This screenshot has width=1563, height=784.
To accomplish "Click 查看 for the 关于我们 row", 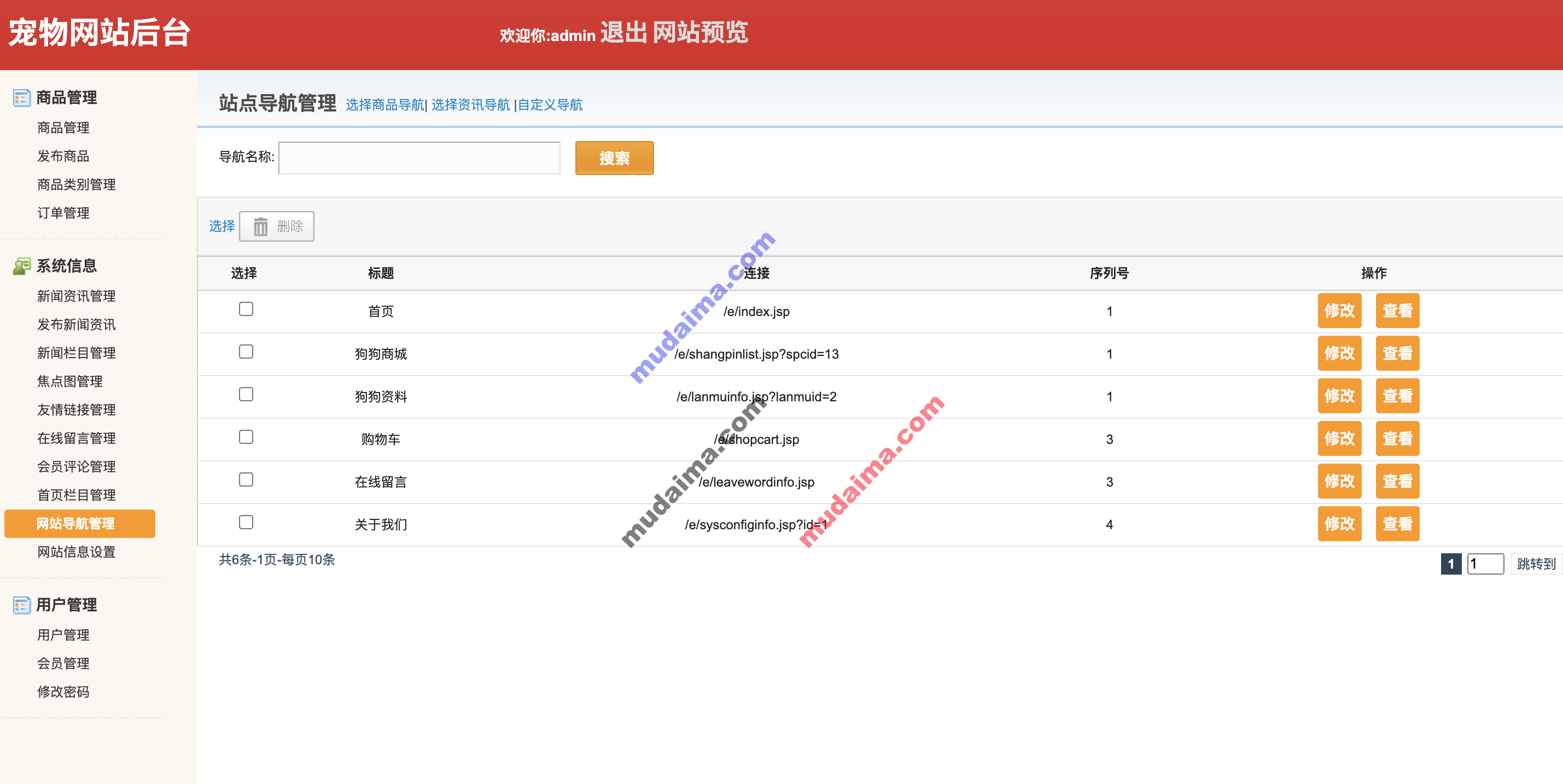I will [x=1397, y=524].
